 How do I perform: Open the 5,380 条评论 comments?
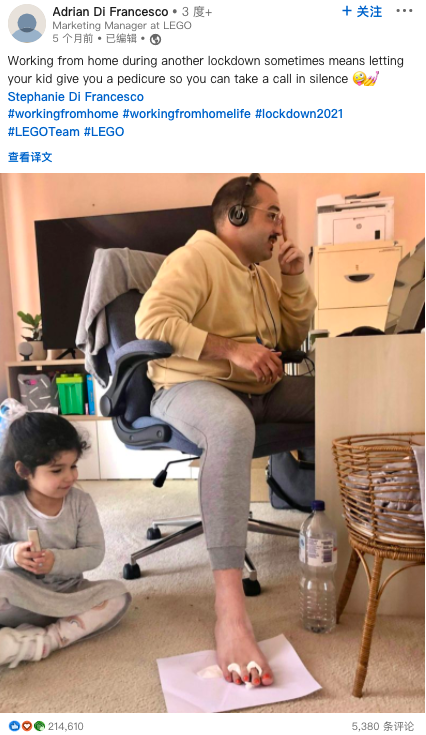[383, 726]
